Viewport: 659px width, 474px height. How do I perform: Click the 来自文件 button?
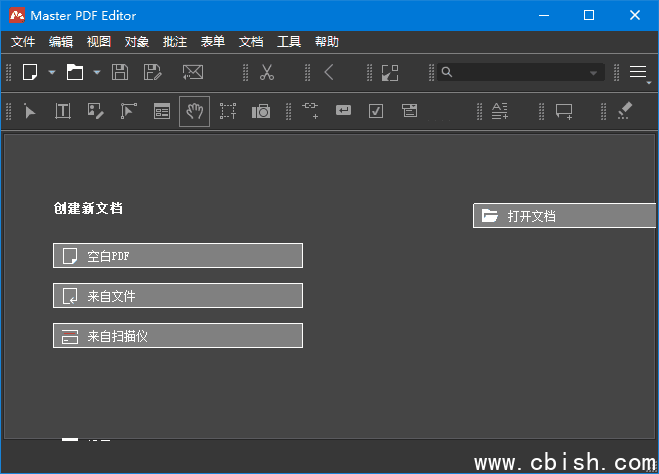coord(178,295)
